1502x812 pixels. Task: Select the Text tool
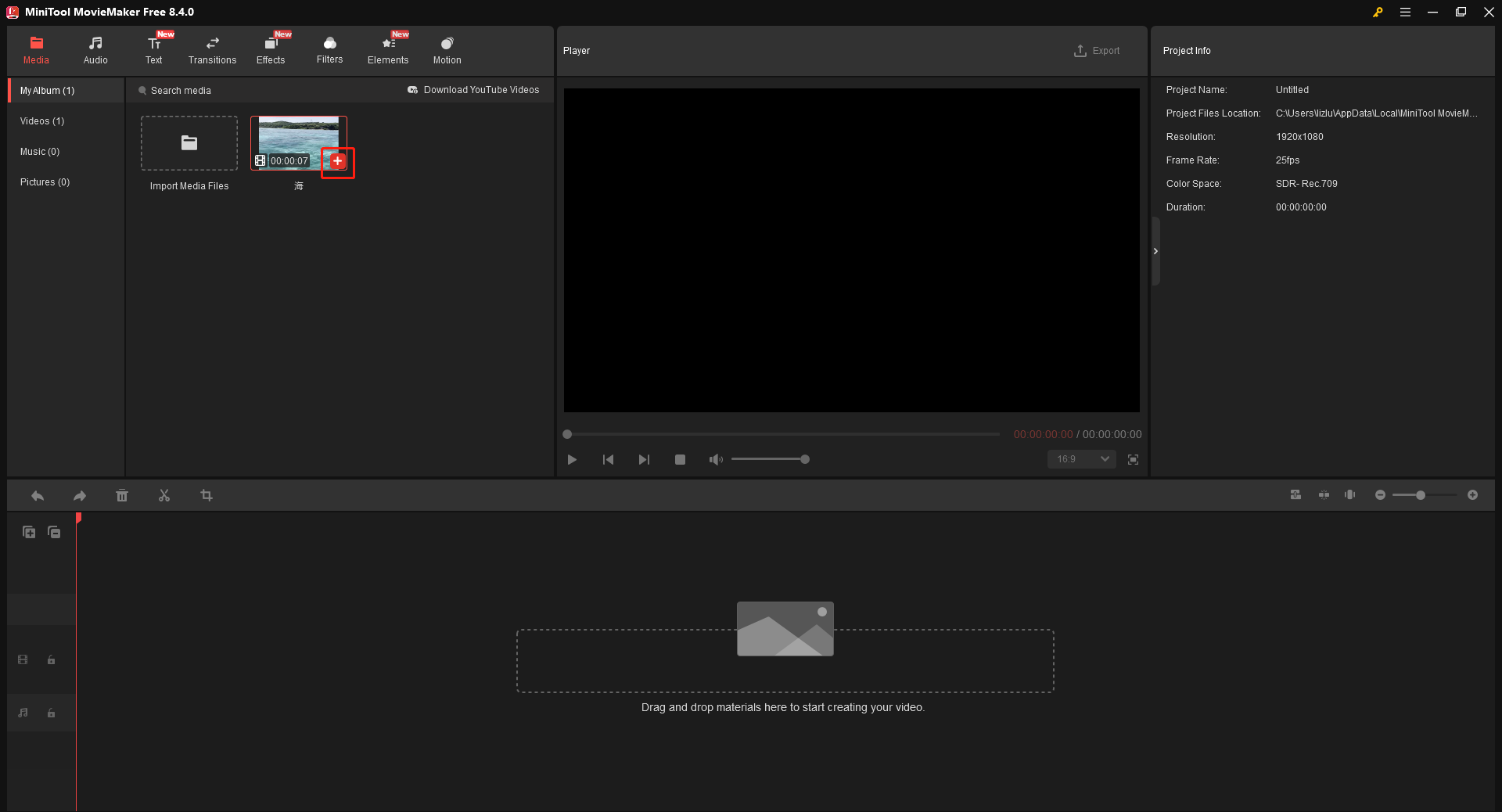pyautogui.click(x=153, y=50)
